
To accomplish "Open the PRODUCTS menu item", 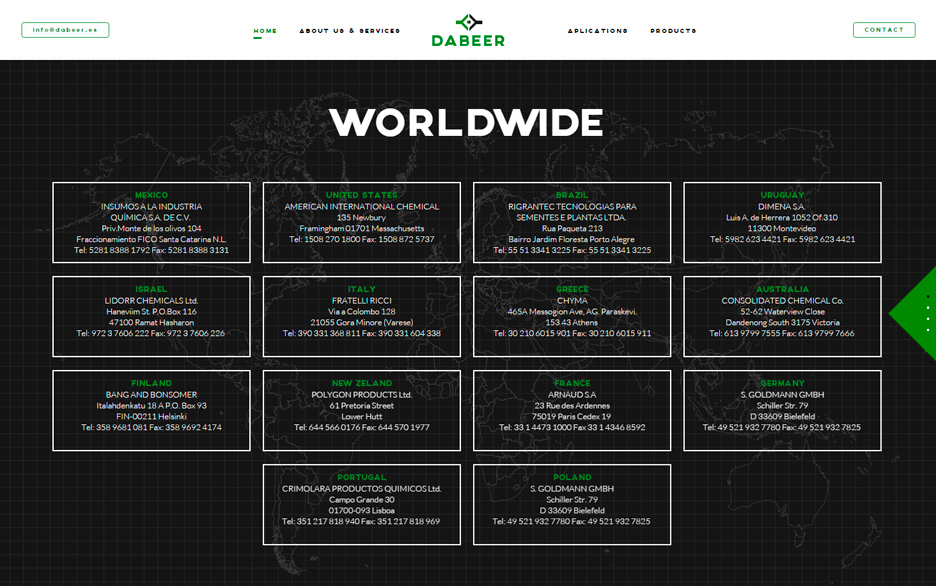I will coord(672,31).
